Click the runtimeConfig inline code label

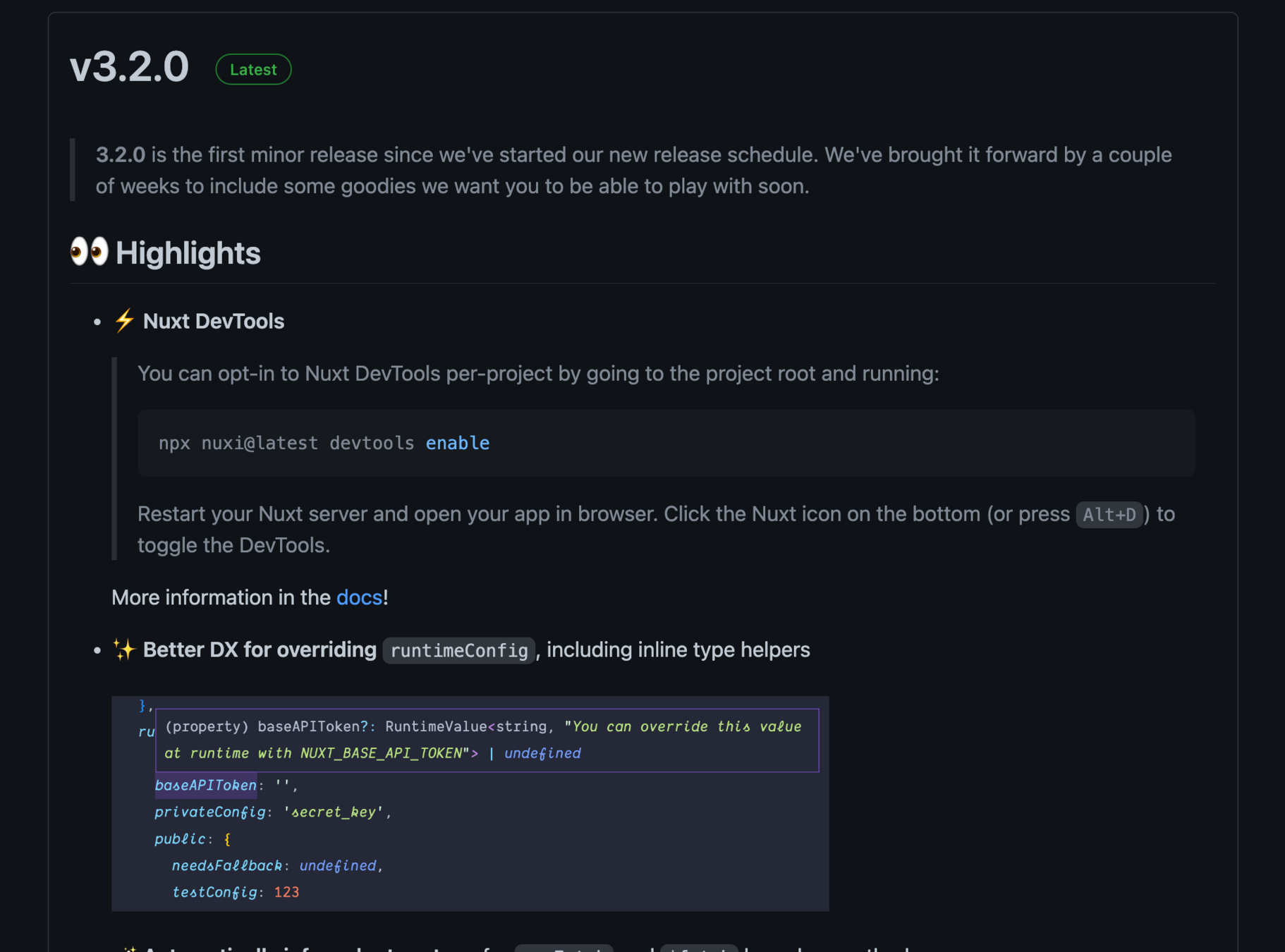(x=459, y=649)
